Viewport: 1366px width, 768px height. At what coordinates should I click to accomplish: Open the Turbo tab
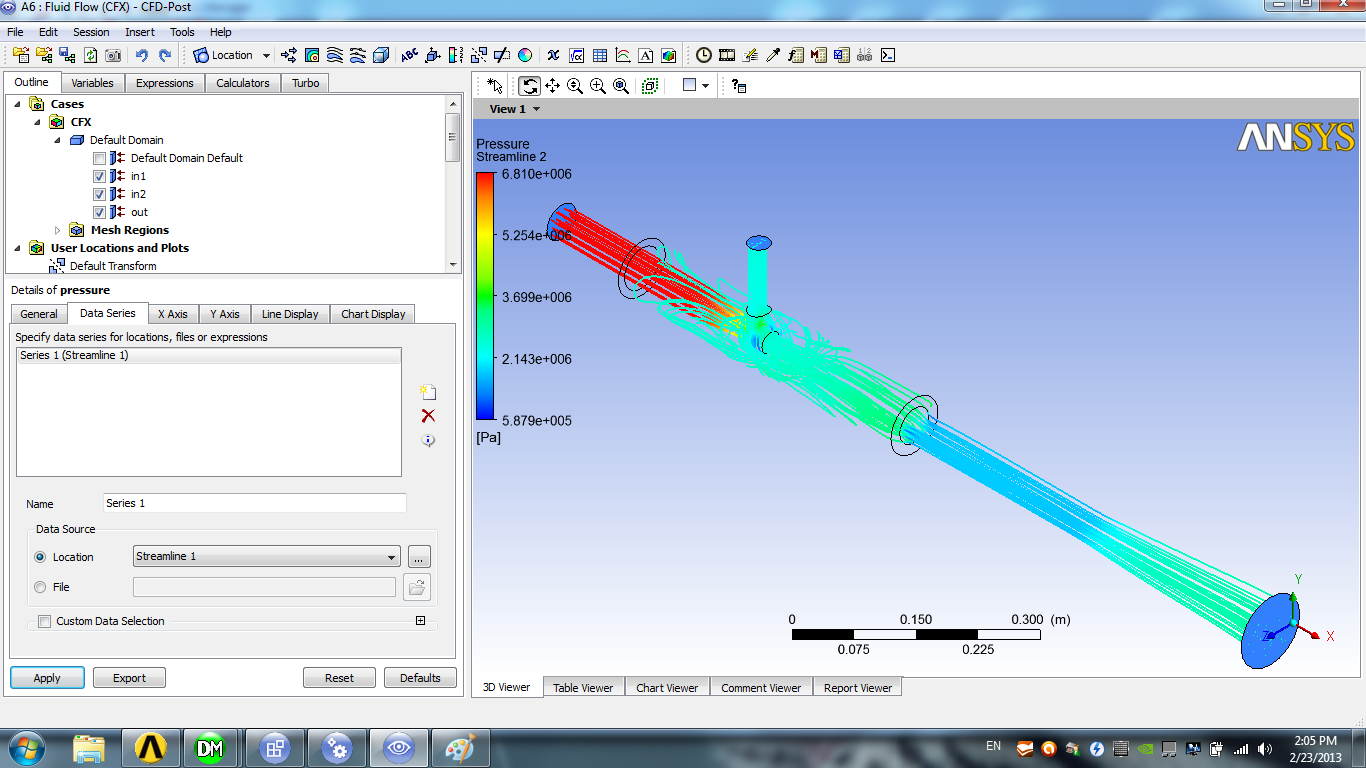click(x=306, y=83)
